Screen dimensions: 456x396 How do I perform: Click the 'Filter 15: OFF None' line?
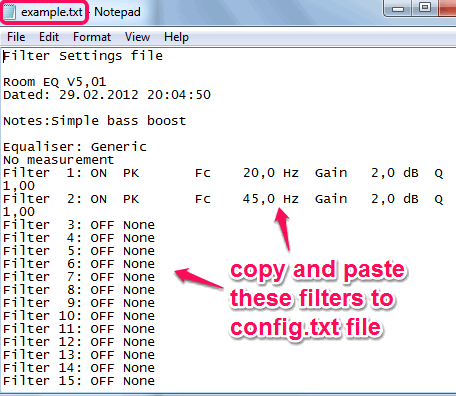pos(79,381)
